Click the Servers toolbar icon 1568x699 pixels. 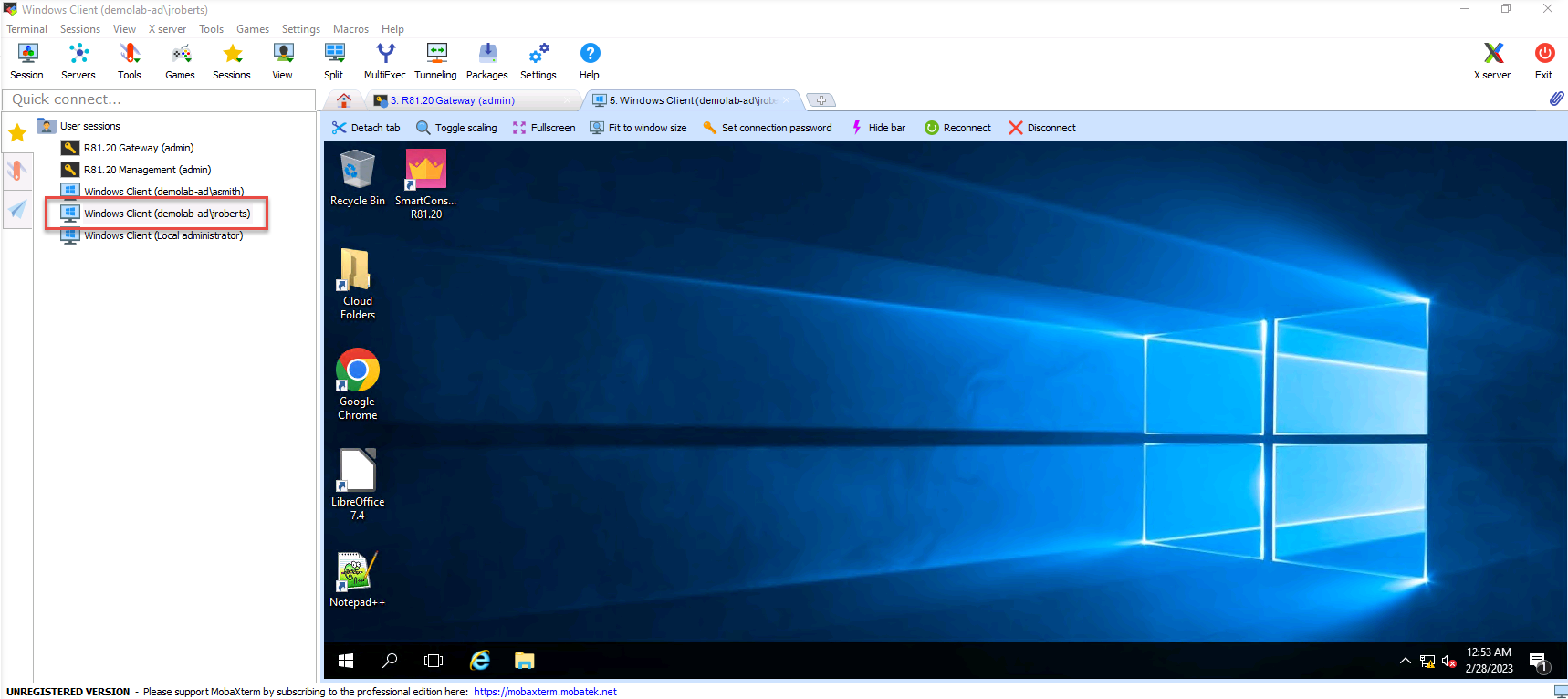[78, 61]
